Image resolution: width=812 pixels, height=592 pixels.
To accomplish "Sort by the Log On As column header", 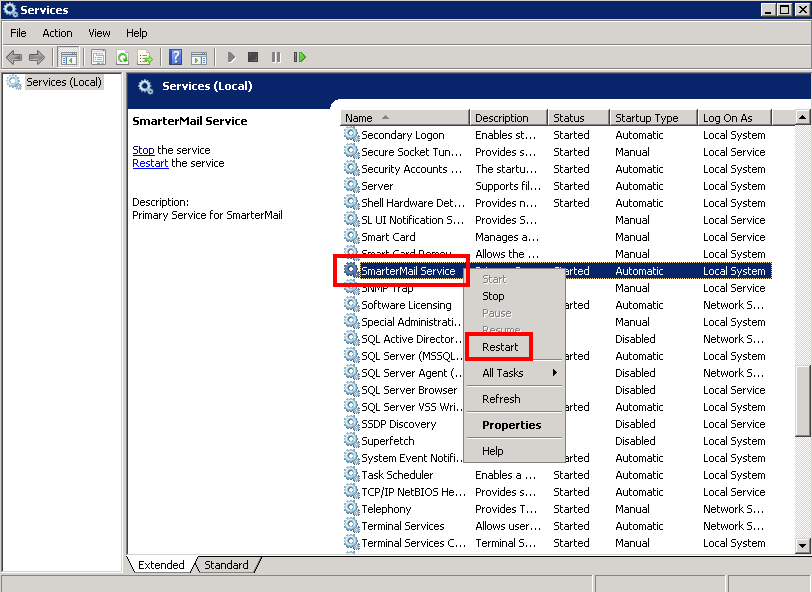I will [735, 118].
